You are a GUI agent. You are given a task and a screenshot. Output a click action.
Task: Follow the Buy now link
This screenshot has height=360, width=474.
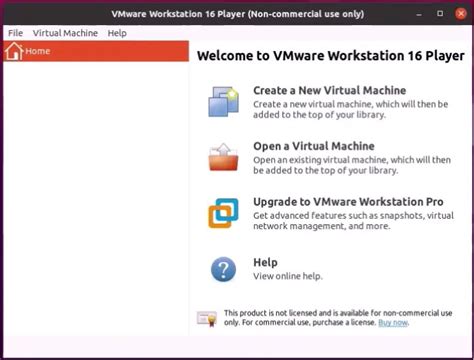[x=393, y=323]
